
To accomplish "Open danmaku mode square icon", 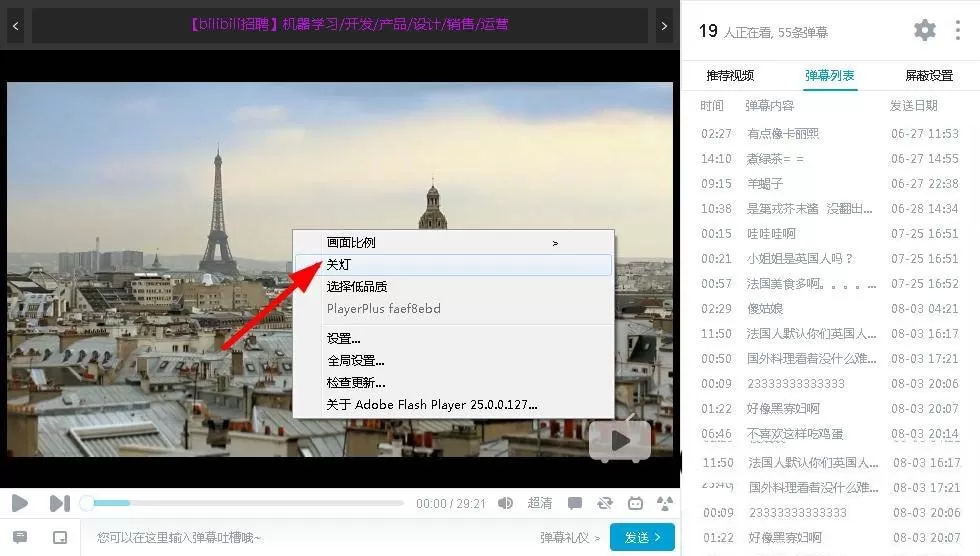I will pos(60,537).
